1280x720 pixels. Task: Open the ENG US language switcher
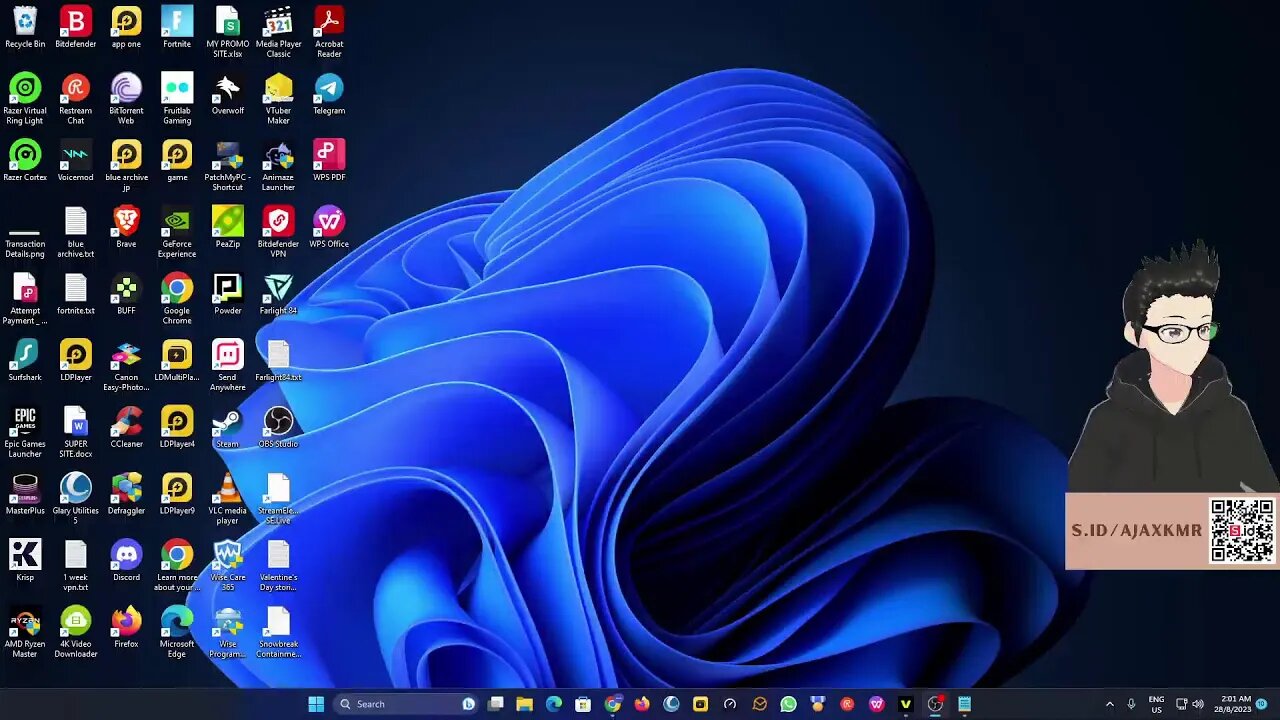click(x=1156, y=704)
